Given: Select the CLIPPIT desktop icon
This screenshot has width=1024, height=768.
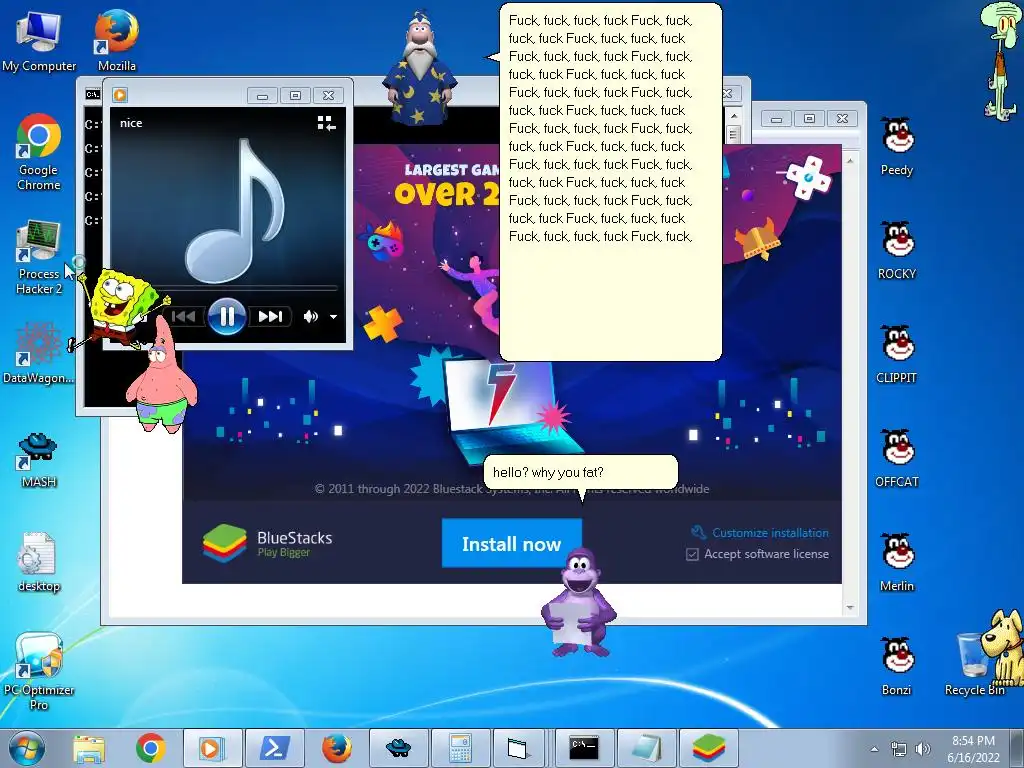Looking at the screenshot, I should point(897,353).
